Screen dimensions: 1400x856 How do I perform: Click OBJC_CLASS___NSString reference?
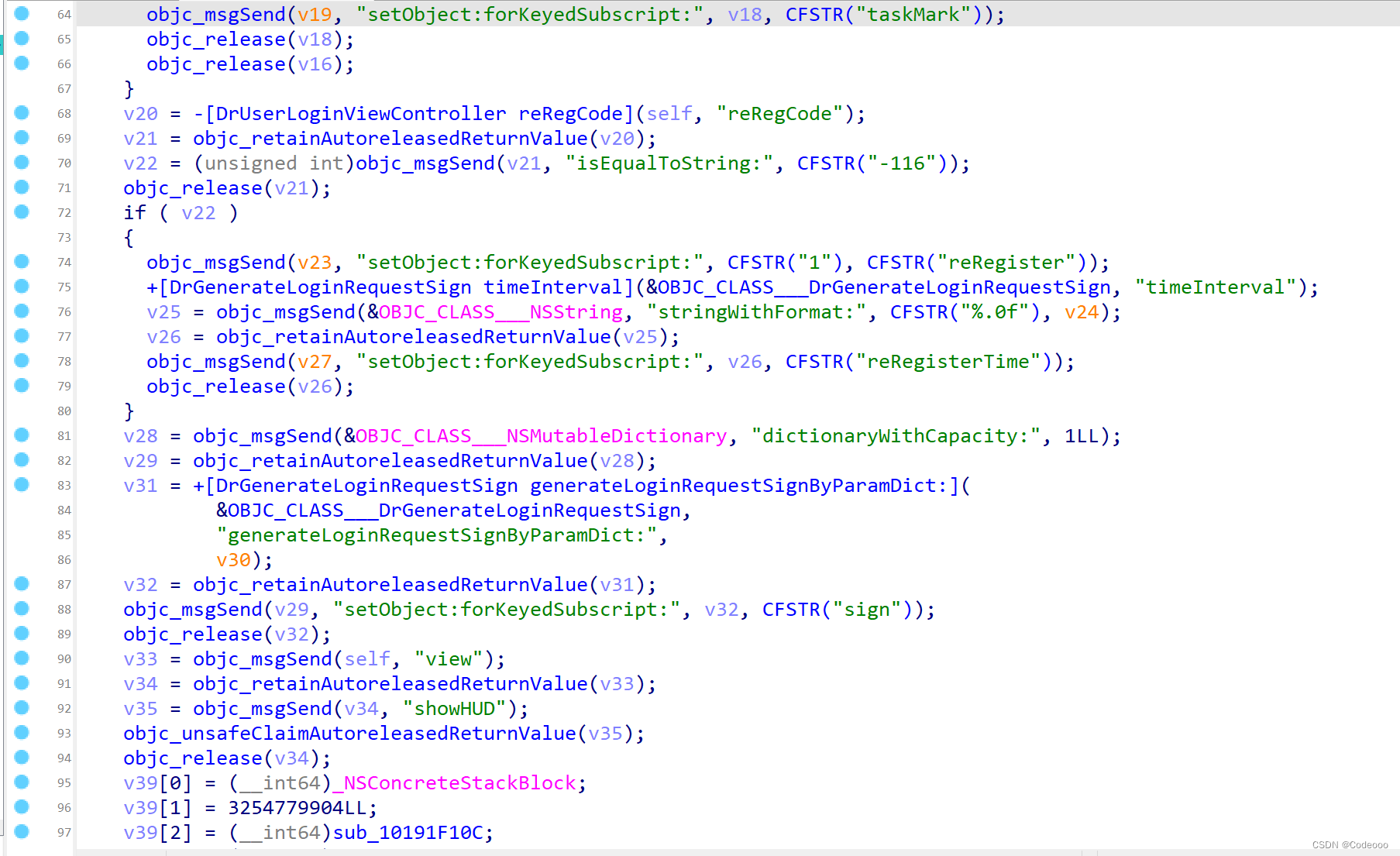tap(500, 312)
